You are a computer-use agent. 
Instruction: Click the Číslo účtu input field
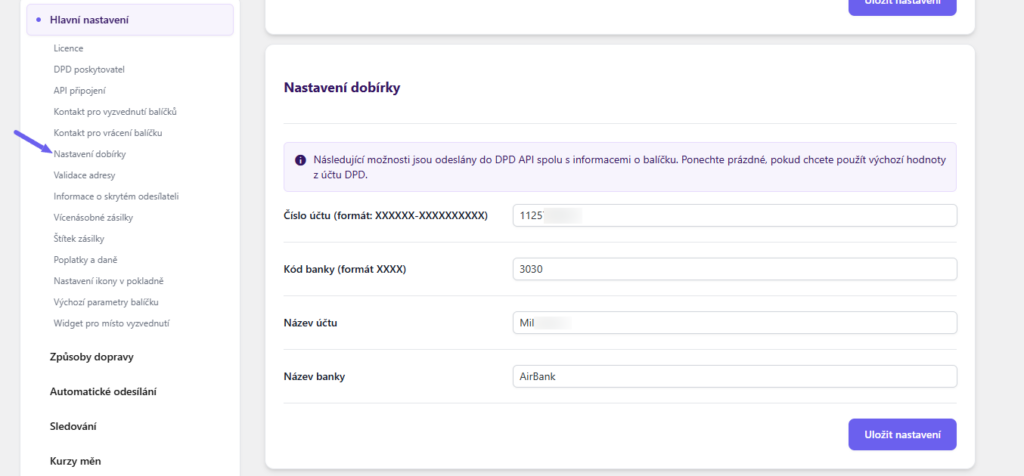point(733,216)
